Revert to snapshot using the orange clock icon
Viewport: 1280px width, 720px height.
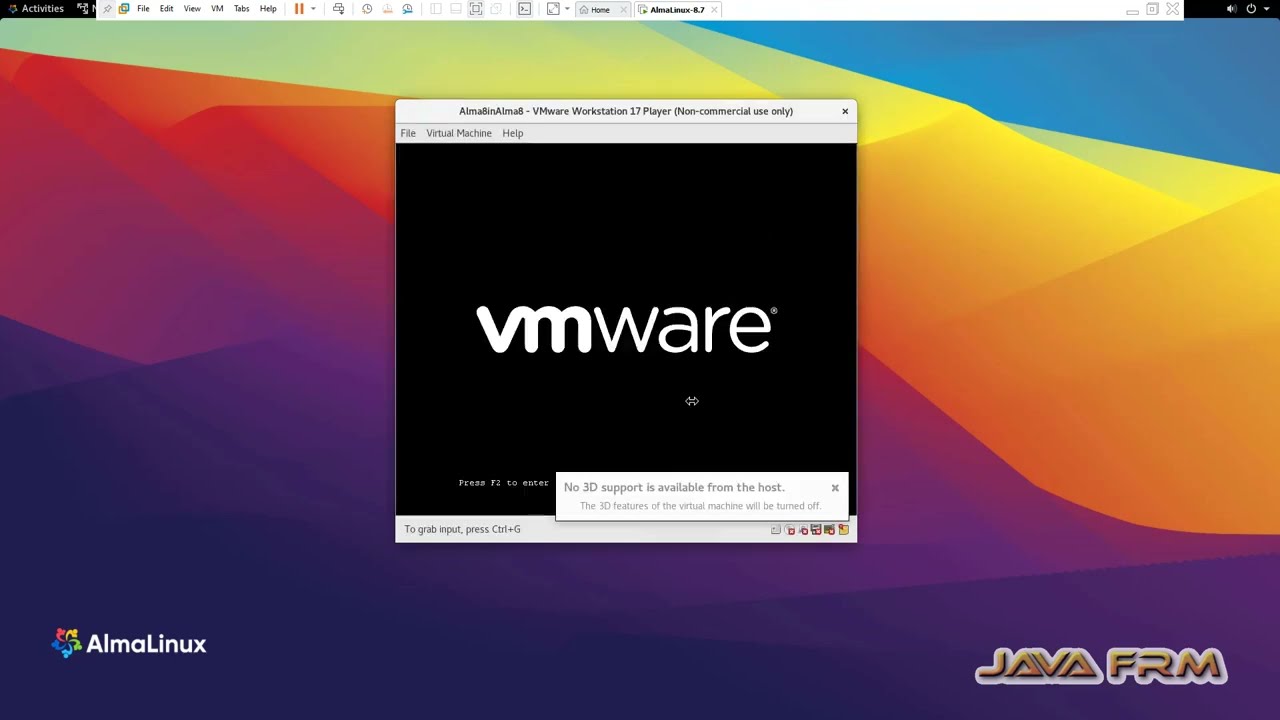[387, 9]
